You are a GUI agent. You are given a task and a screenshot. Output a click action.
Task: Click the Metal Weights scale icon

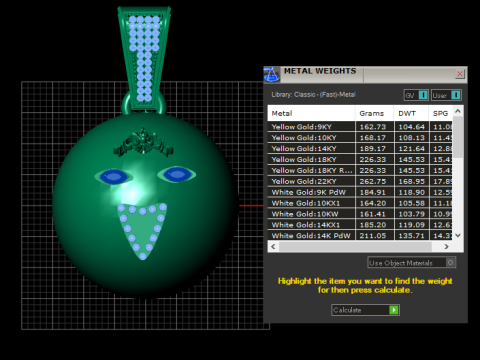pyautogui.click(x=272, y=74)
